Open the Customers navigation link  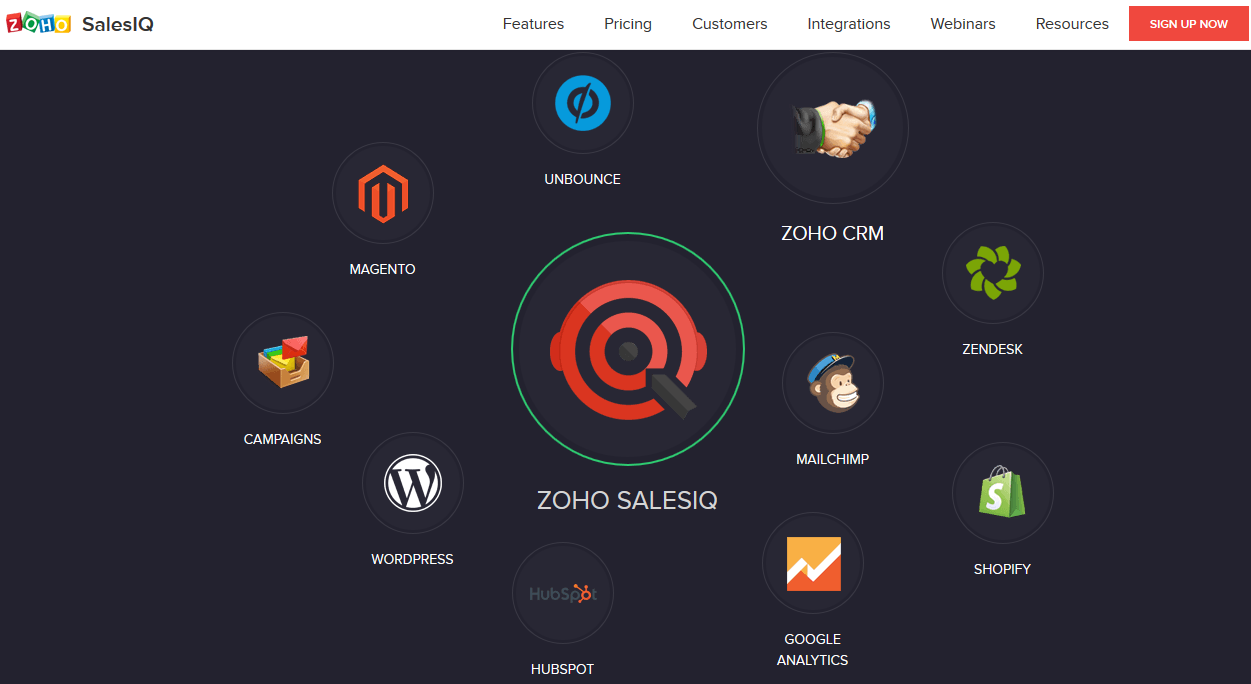click(730, 24)
